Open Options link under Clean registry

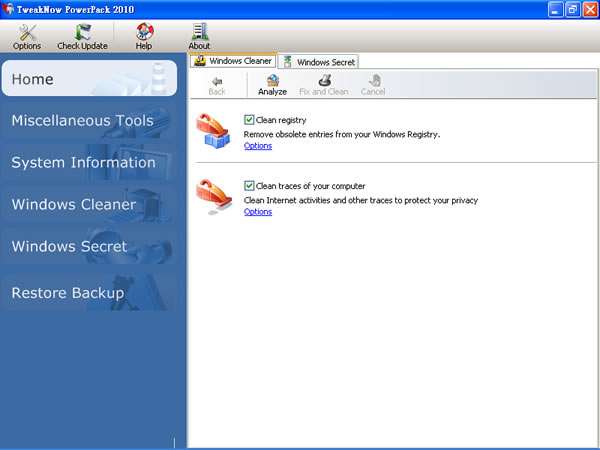click(x=258, y=146)
